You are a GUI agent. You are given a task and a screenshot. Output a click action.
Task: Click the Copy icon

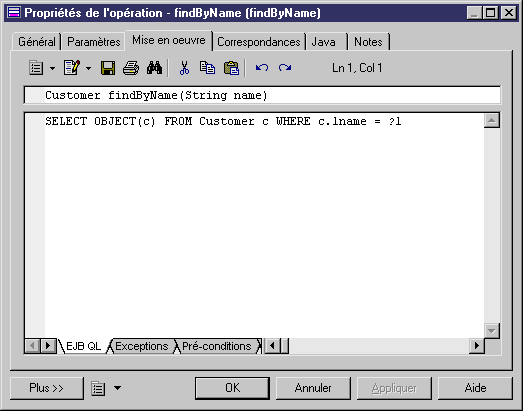coord(207,68)
